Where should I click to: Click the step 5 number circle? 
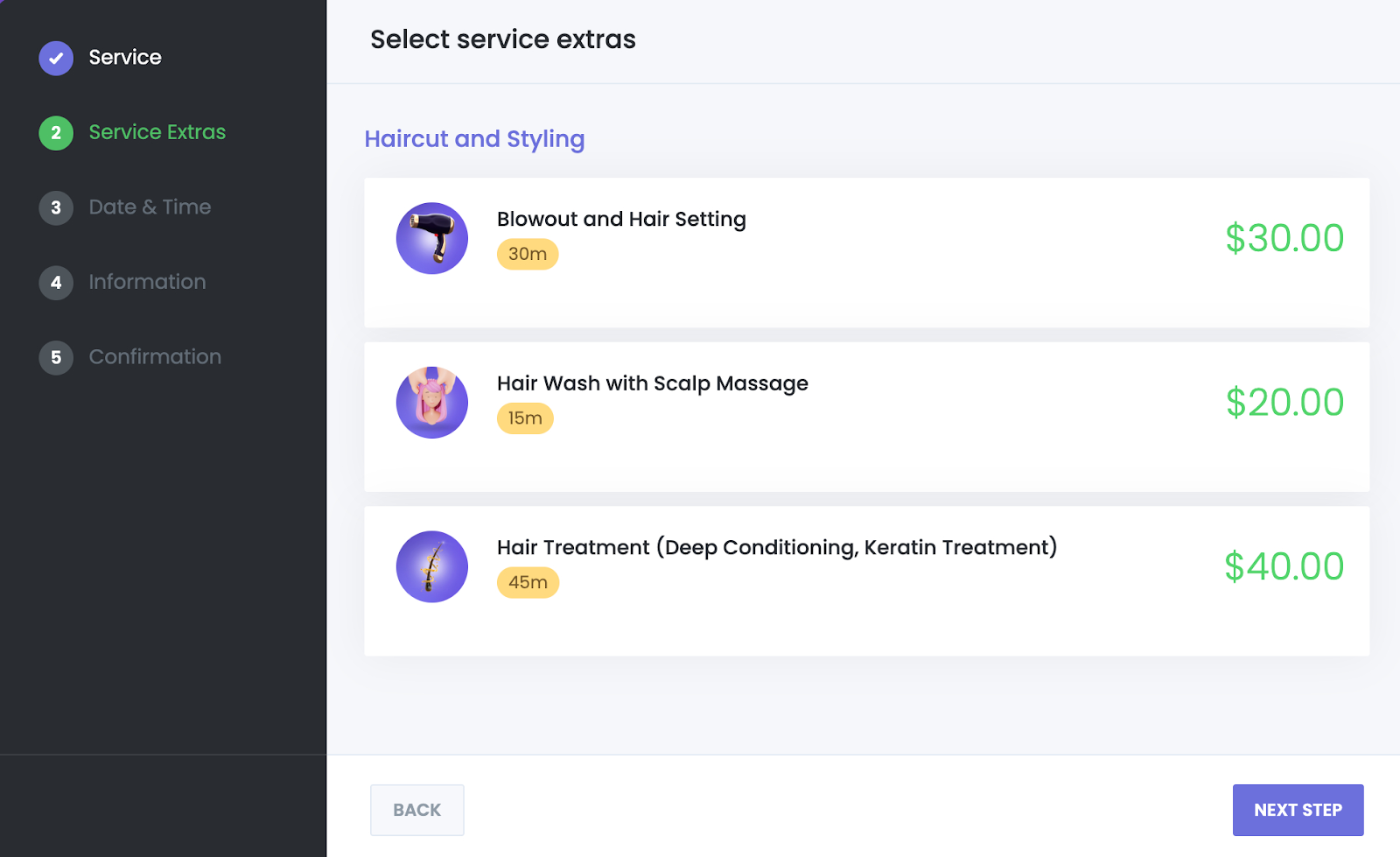56,357
